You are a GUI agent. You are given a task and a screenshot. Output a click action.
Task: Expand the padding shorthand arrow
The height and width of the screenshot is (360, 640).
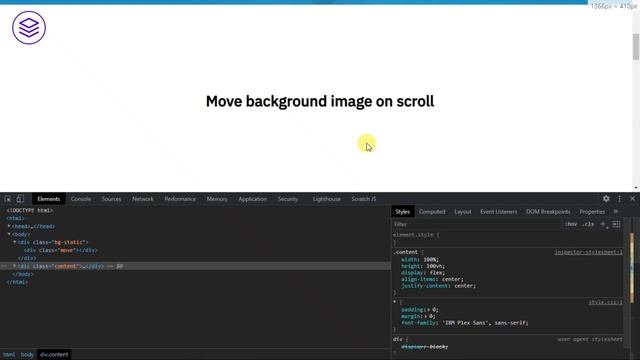pos(429,309)
